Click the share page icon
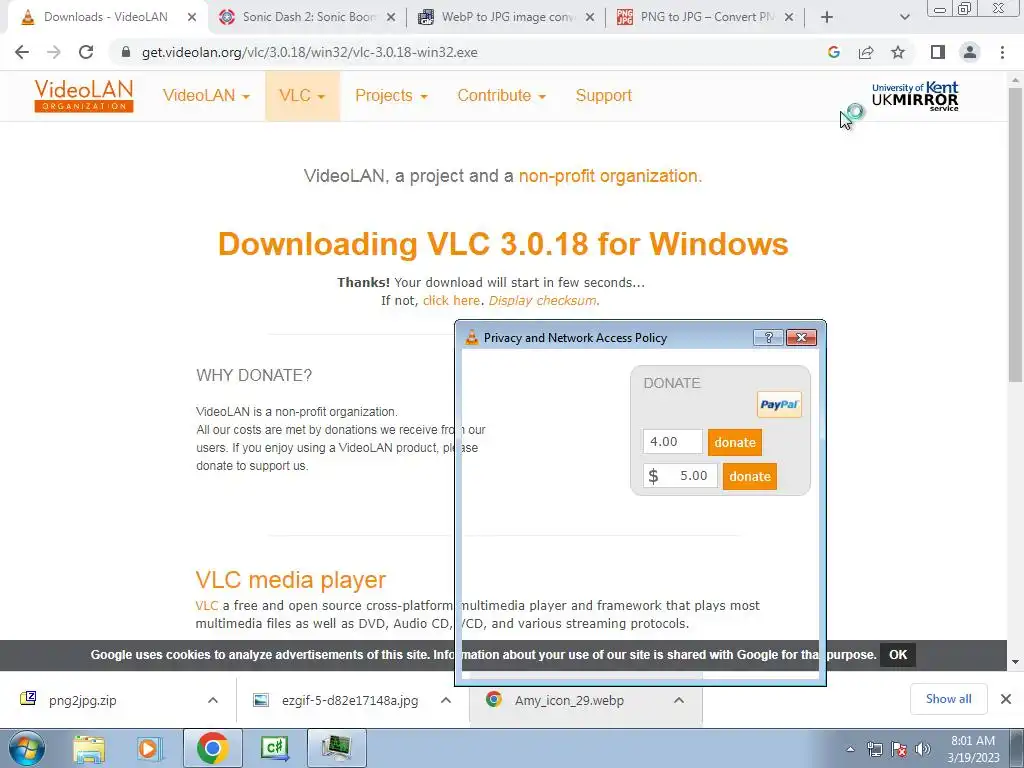The height and width of the screenshot is (768, 1024). click(866, 52)
